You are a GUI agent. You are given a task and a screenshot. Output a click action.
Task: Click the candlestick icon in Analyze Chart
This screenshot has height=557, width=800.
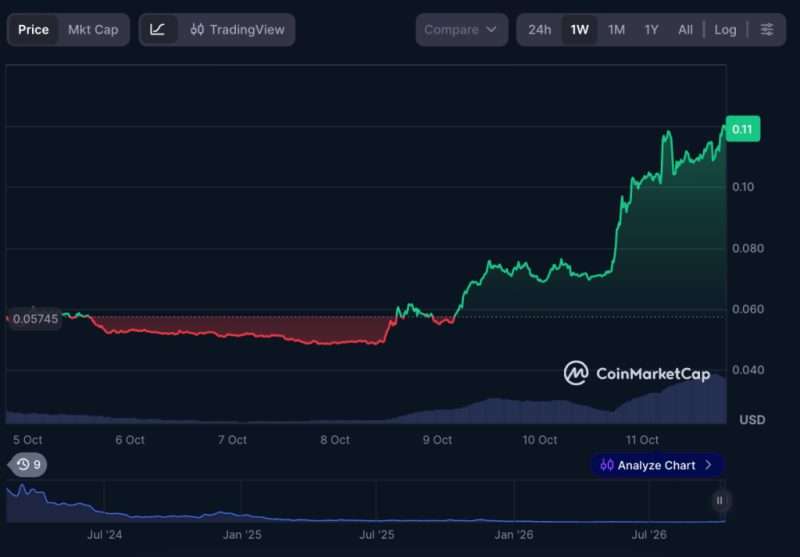pyautogui.click(x=607, y=465)
